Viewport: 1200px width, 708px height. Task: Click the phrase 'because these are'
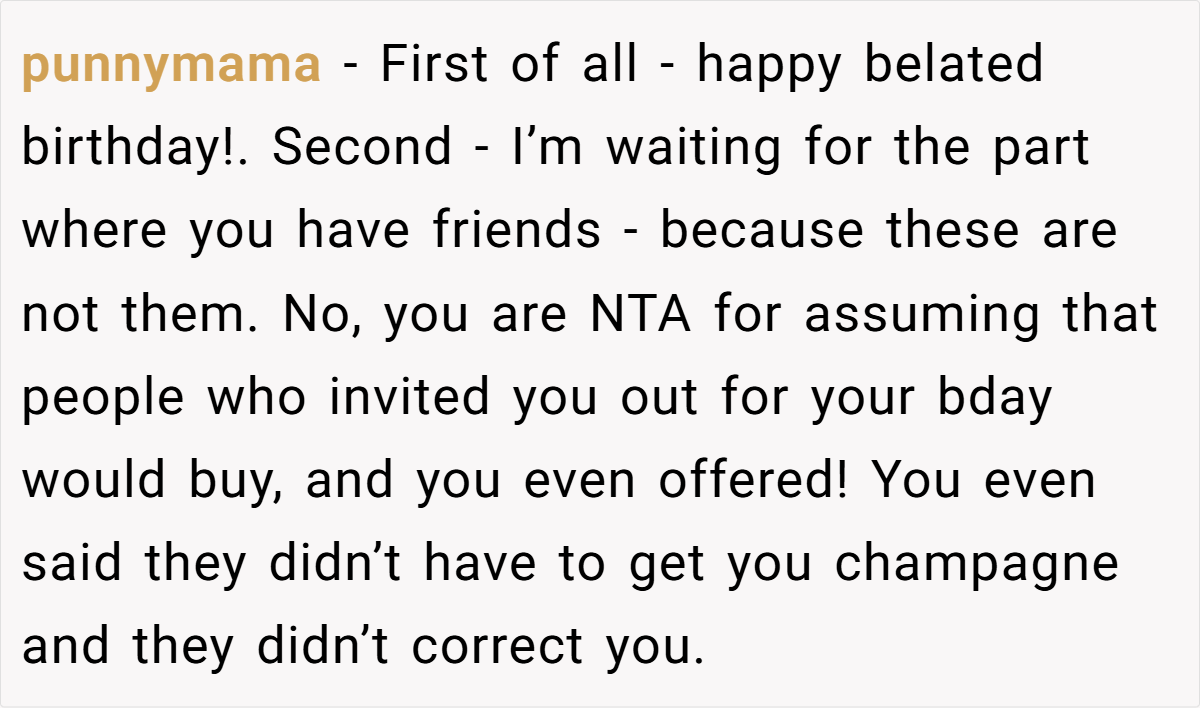(888, 231)
